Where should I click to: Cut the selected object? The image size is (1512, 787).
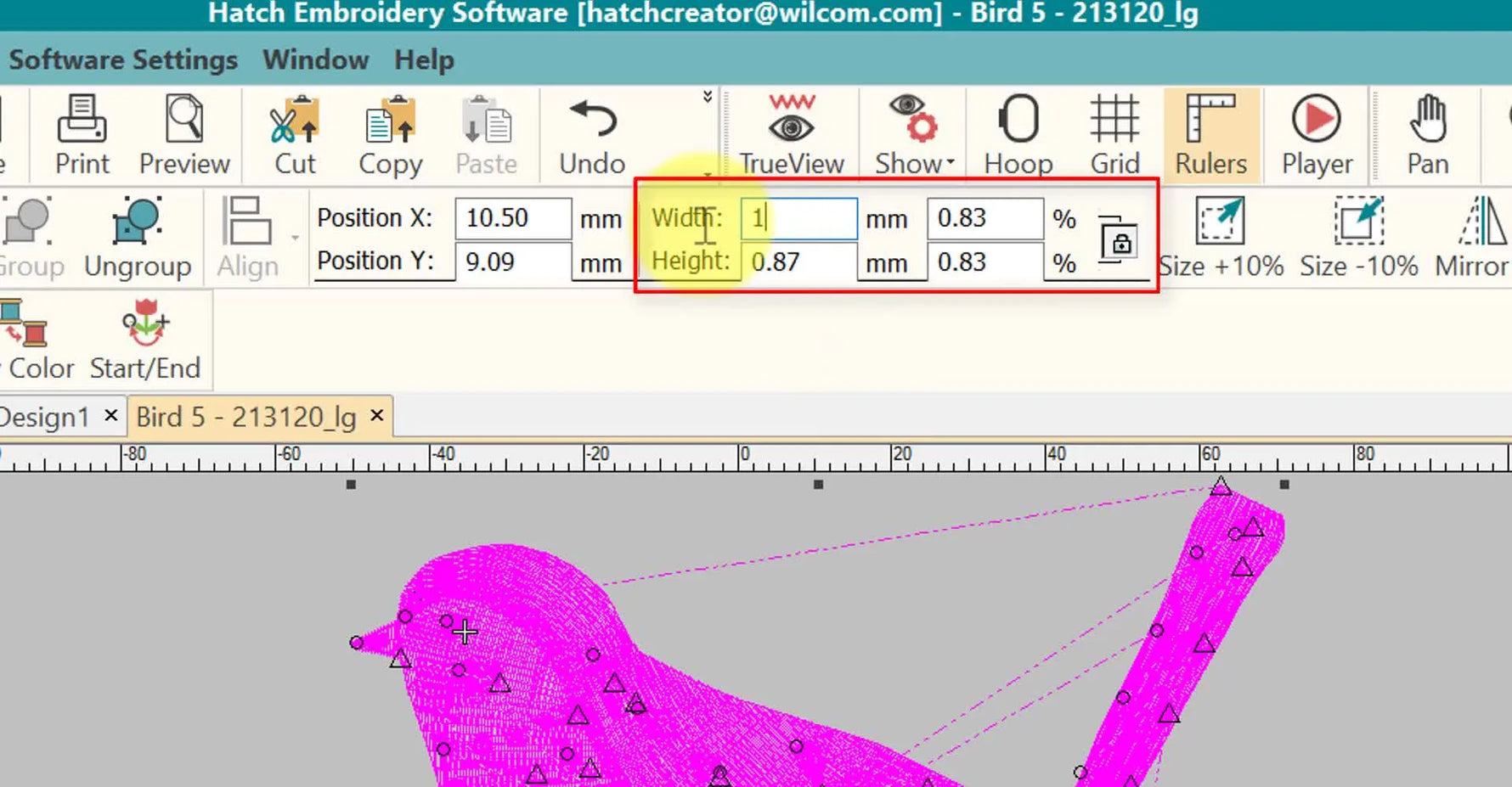295,136
